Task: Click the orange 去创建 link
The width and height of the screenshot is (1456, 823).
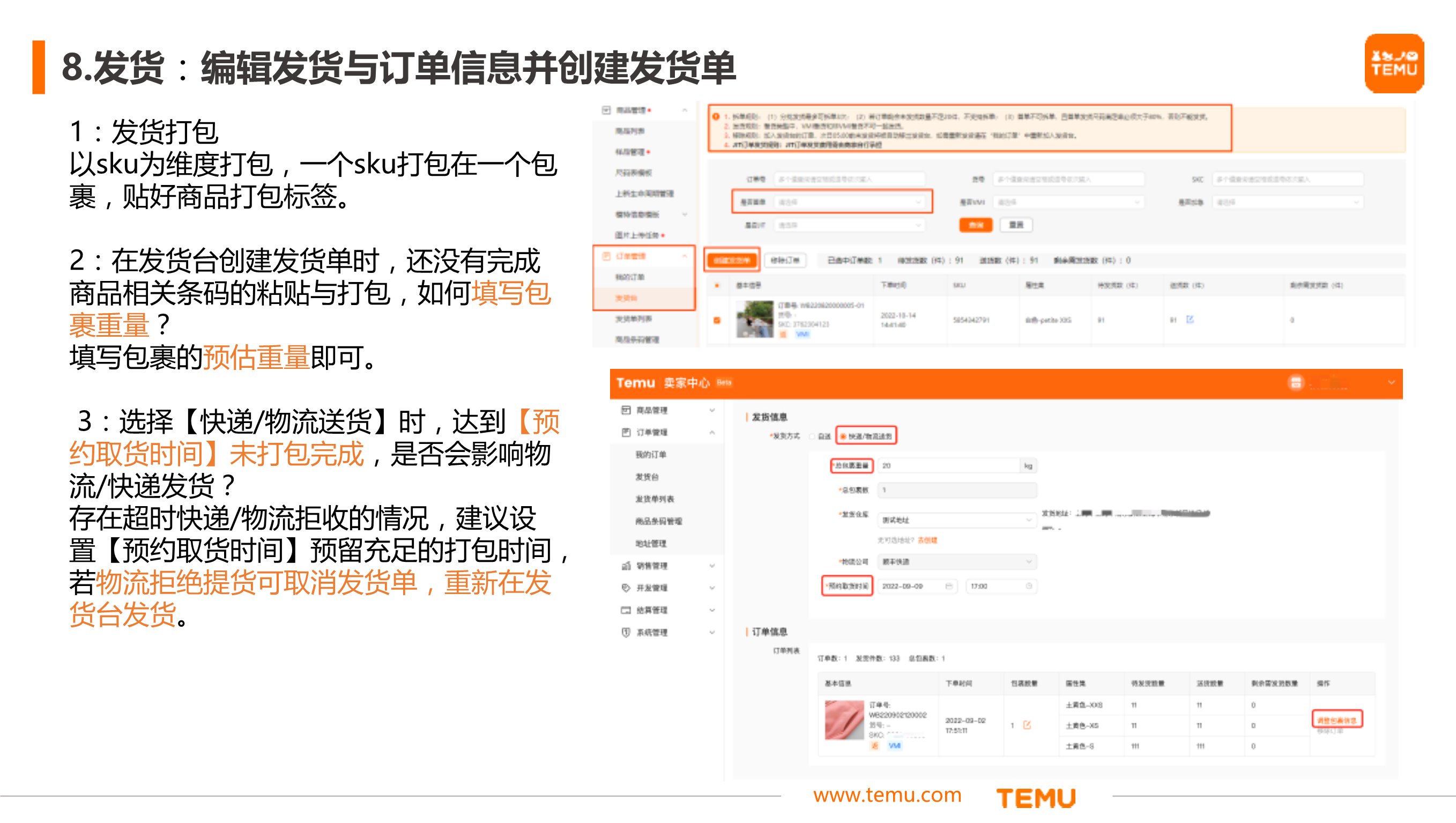Action: click(x=927, y=540)
